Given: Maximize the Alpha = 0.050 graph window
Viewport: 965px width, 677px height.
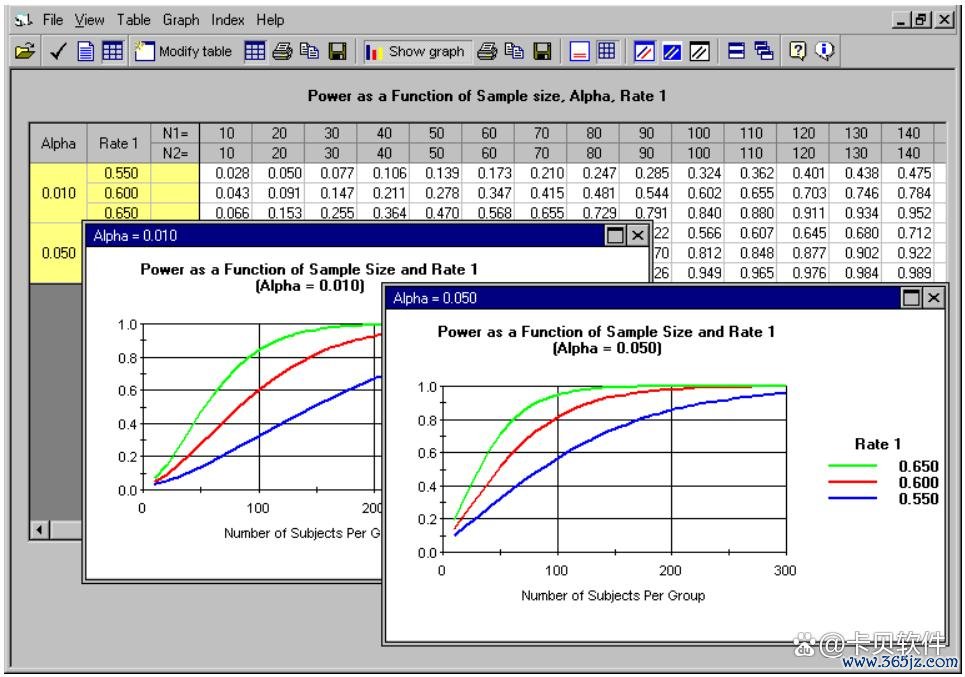Looking at the screenshot, I should pyautogui.click(x=912, y=298).
